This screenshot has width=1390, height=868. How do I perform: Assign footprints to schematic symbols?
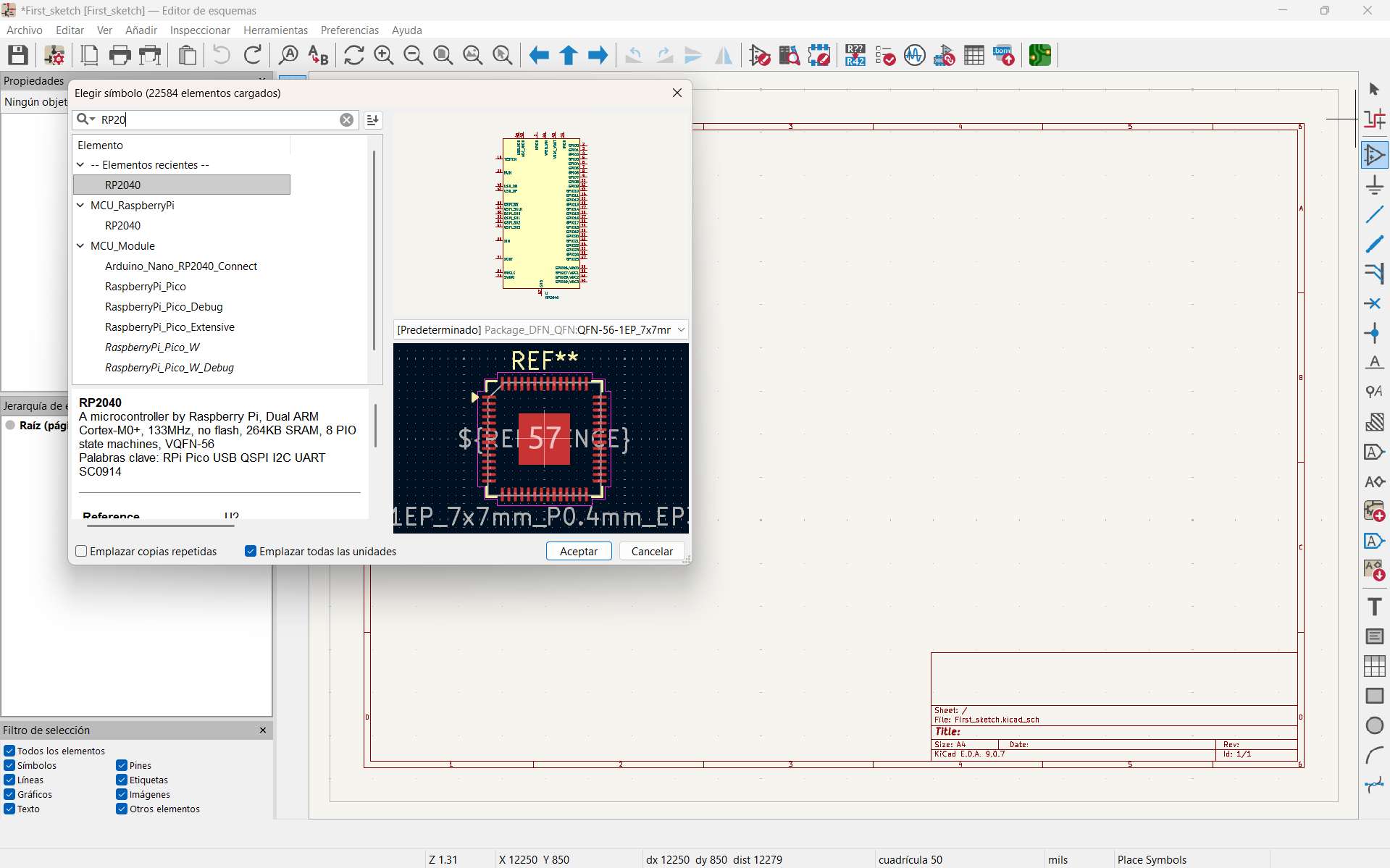tap(945, 55)
